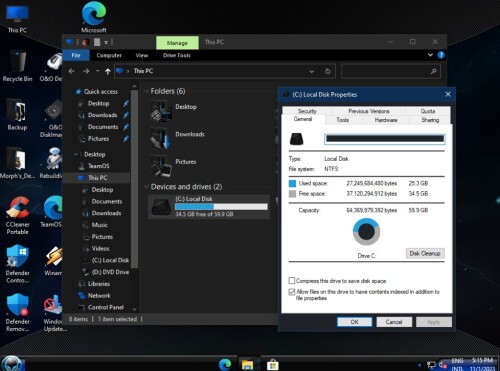Image resolution: width=500 pixels, height=371 pixels.
Task: Expand the ribbon with the chevron
Action: [x=430, y=55]
